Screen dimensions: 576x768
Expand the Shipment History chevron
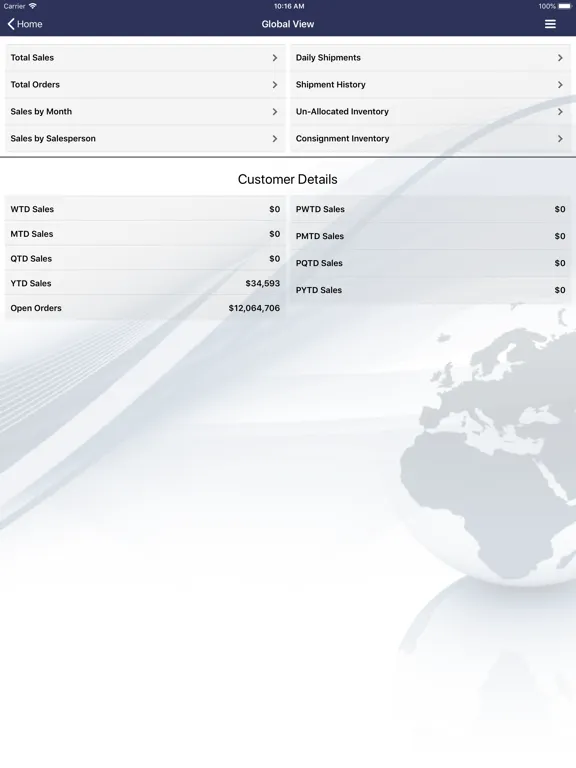click(x=560, y=85)
